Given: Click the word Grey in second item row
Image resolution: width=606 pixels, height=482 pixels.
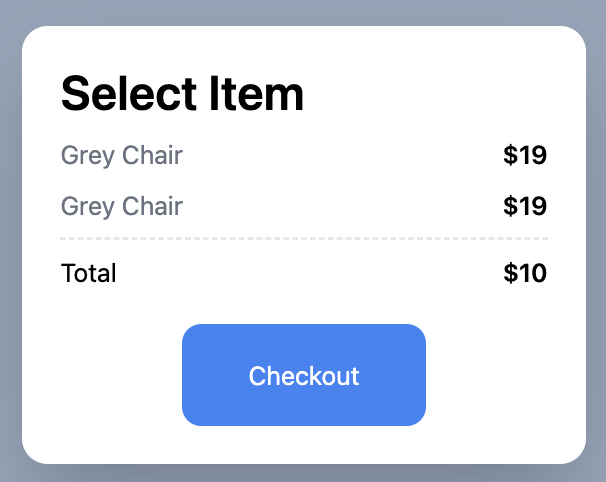Looking at the screenshot, I should pyautogui.click(x=88, y=207).
